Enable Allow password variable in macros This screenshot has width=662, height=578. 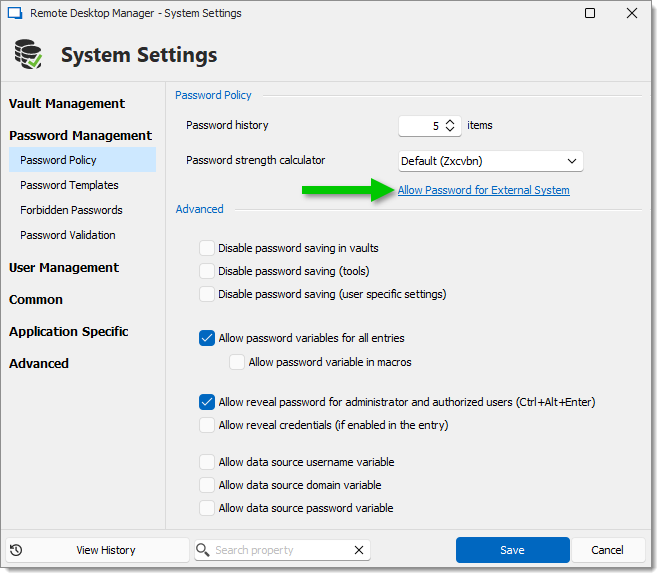click(237, 362)
